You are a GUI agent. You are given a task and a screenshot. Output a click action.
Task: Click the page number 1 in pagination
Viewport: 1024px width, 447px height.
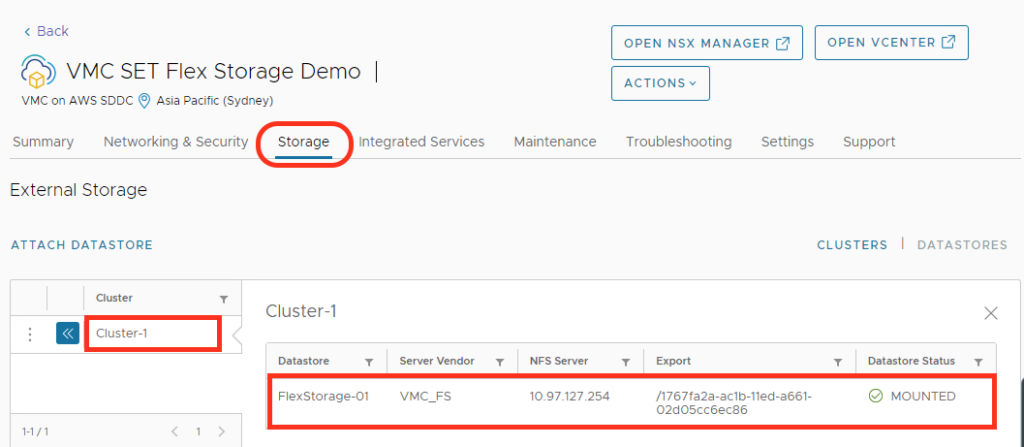pos(198,431)
